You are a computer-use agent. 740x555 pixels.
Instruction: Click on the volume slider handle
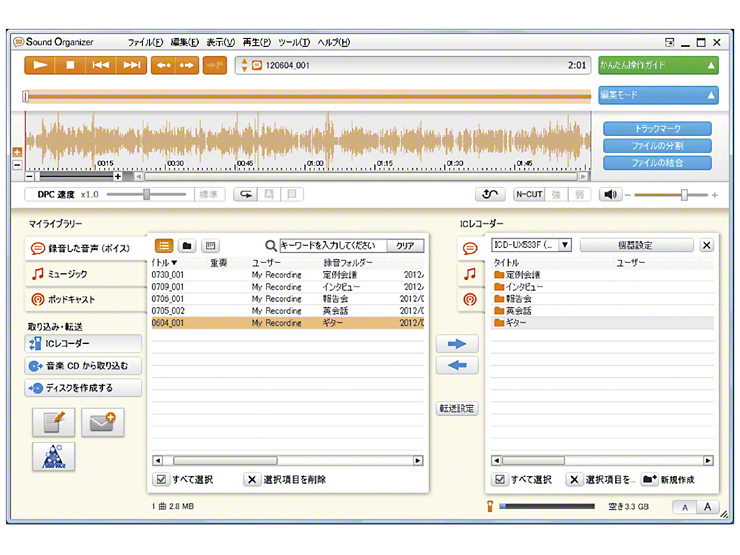click(x=684, y=195)
